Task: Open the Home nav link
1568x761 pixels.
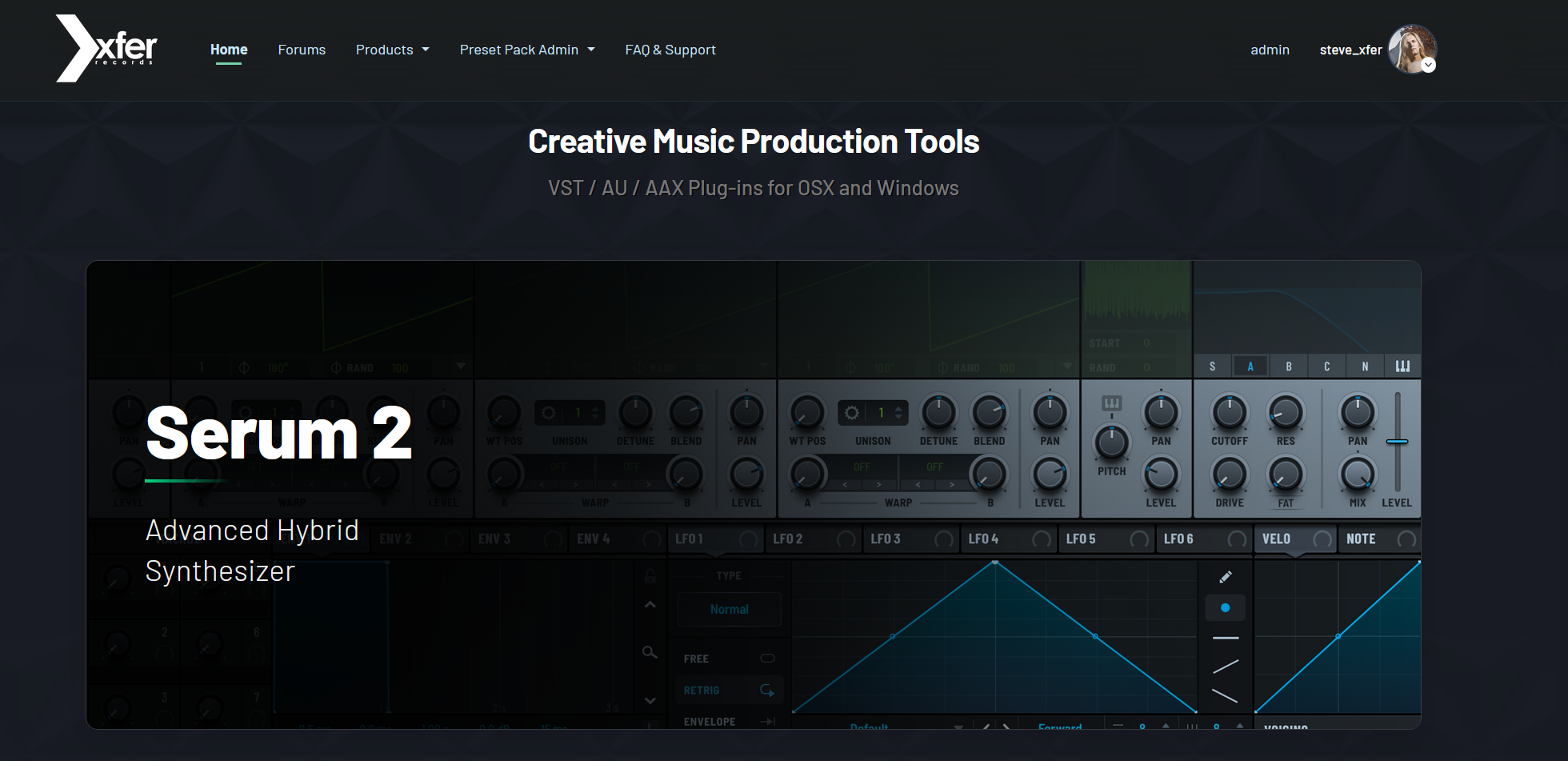Action: [229, 50]
